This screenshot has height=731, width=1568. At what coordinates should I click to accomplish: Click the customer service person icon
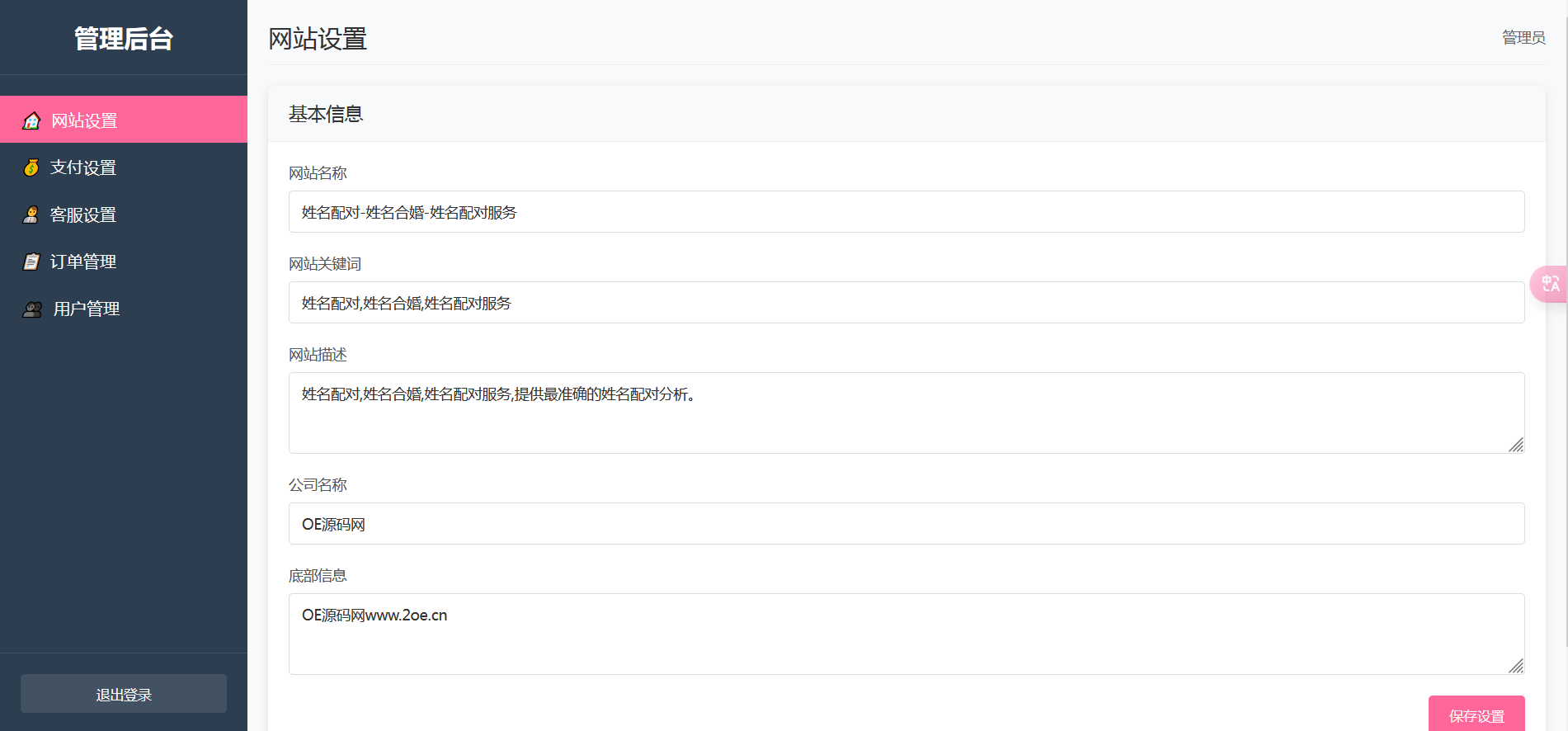tap(31, 215)
